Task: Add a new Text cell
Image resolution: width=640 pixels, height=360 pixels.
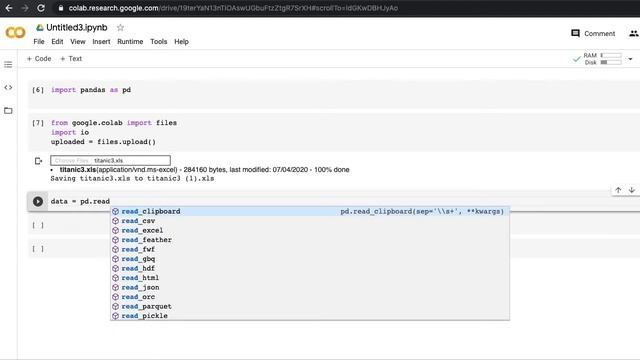Action: pos(71,59)
